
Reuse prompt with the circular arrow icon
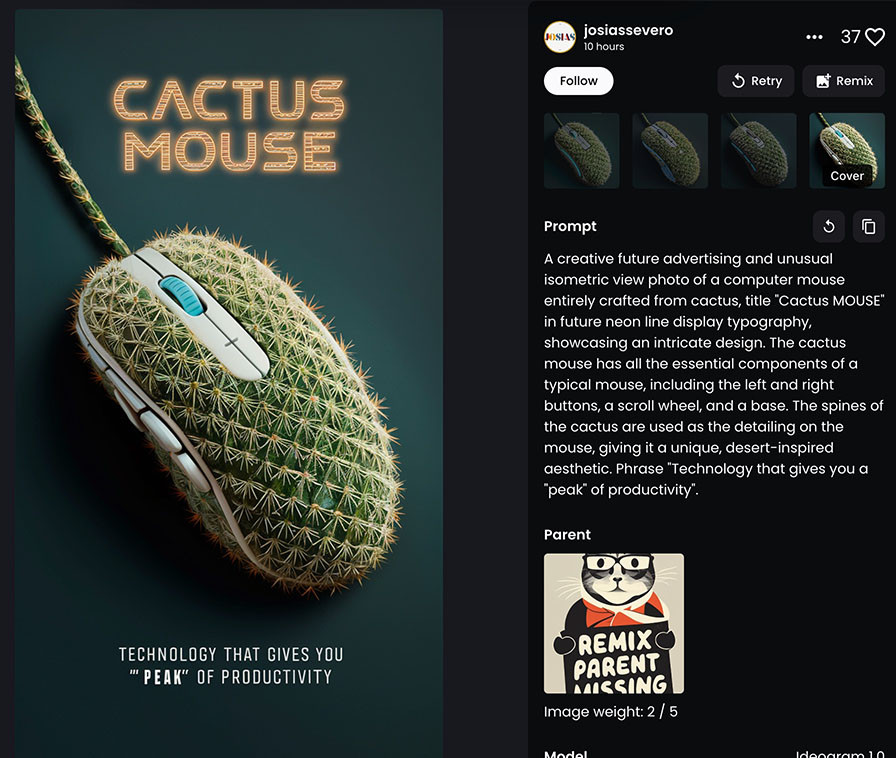pos(829,227)
